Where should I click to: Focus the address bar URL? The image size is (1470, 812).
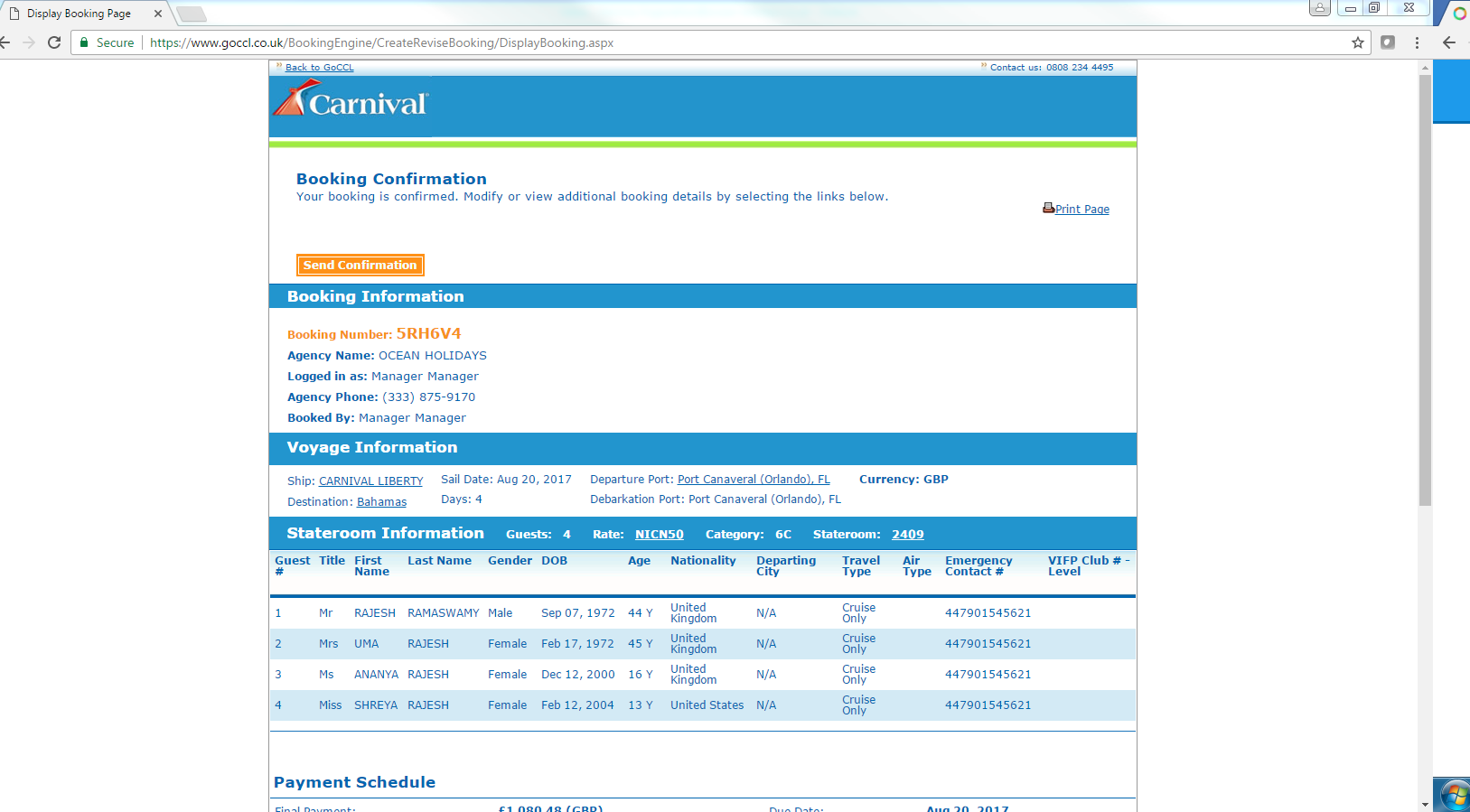tap(381, 42)
